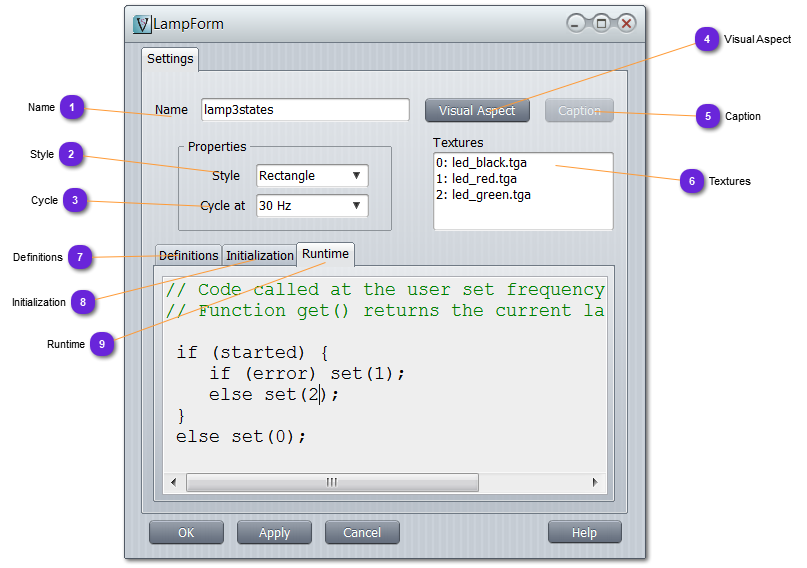
Task: Click the Name field containing lamp3states
Action: pyautogui.click(x=304, y=110)
